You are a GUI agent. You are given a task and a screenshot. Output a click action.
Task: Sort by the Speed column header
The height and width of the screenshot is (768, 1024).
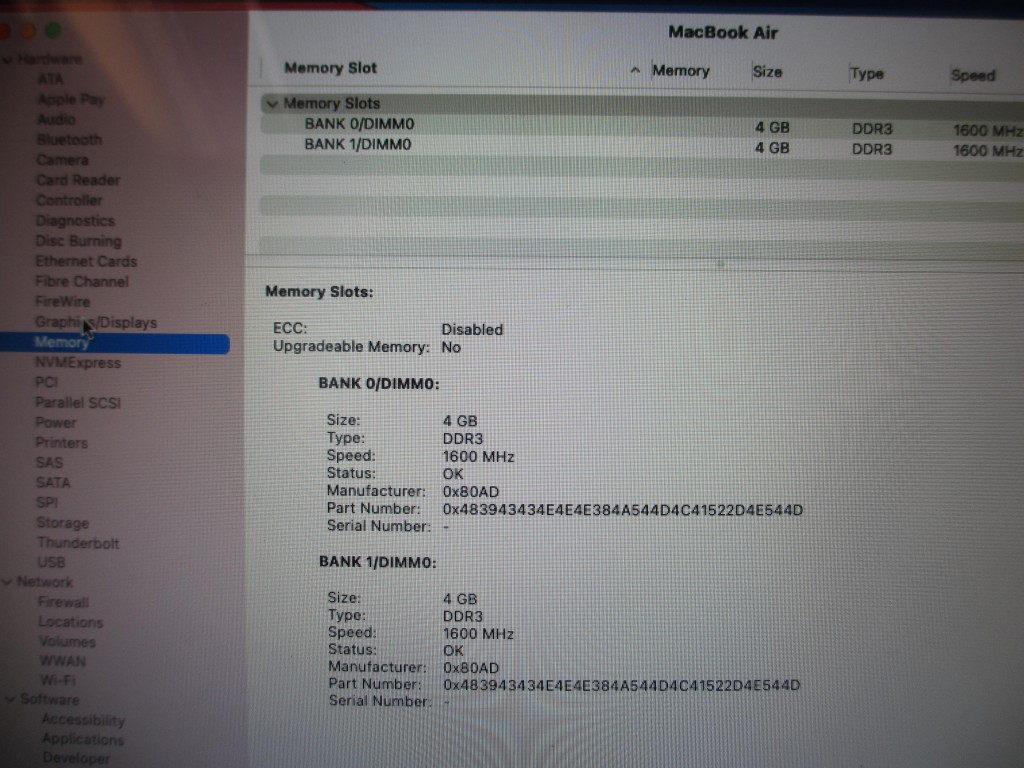(973, 75)
